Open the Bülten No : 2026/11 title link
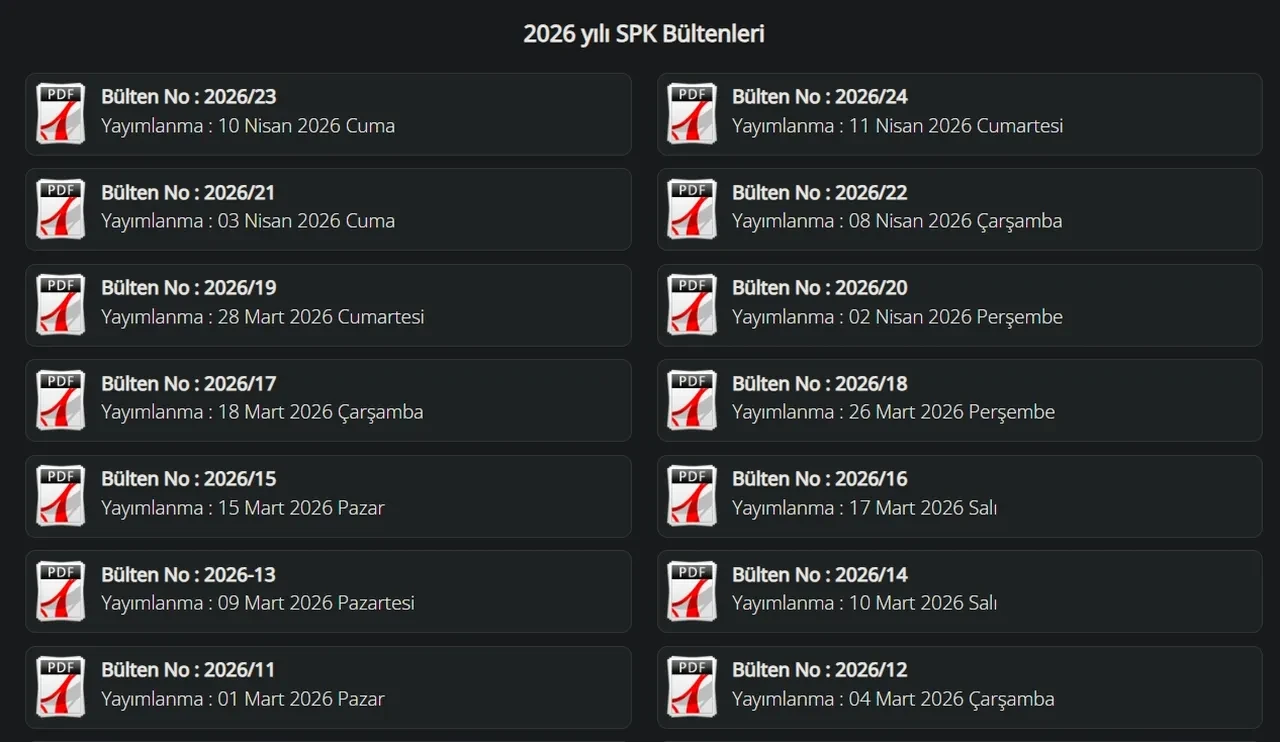This screenshot has width=1280, height=742. (x=188, y=670)
